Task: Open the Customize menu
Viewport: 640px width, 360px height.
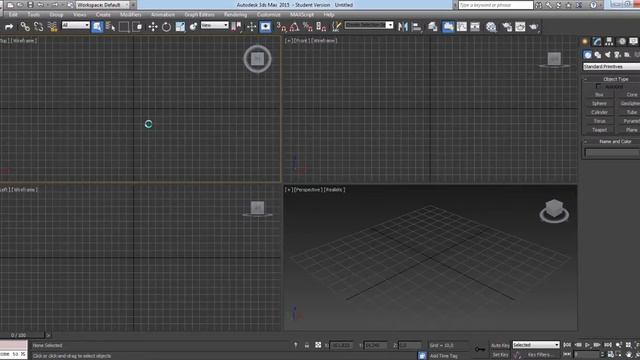Action: 269,15
